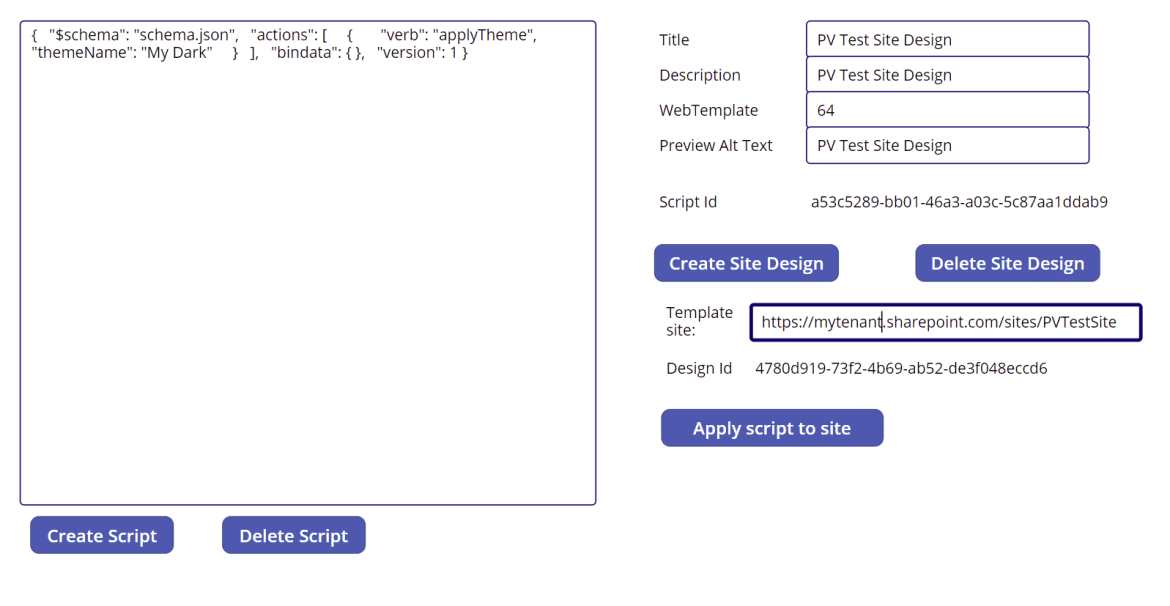The image size is (1170, 606).
Task: Focus the Description input field
Action: (947, 75)
